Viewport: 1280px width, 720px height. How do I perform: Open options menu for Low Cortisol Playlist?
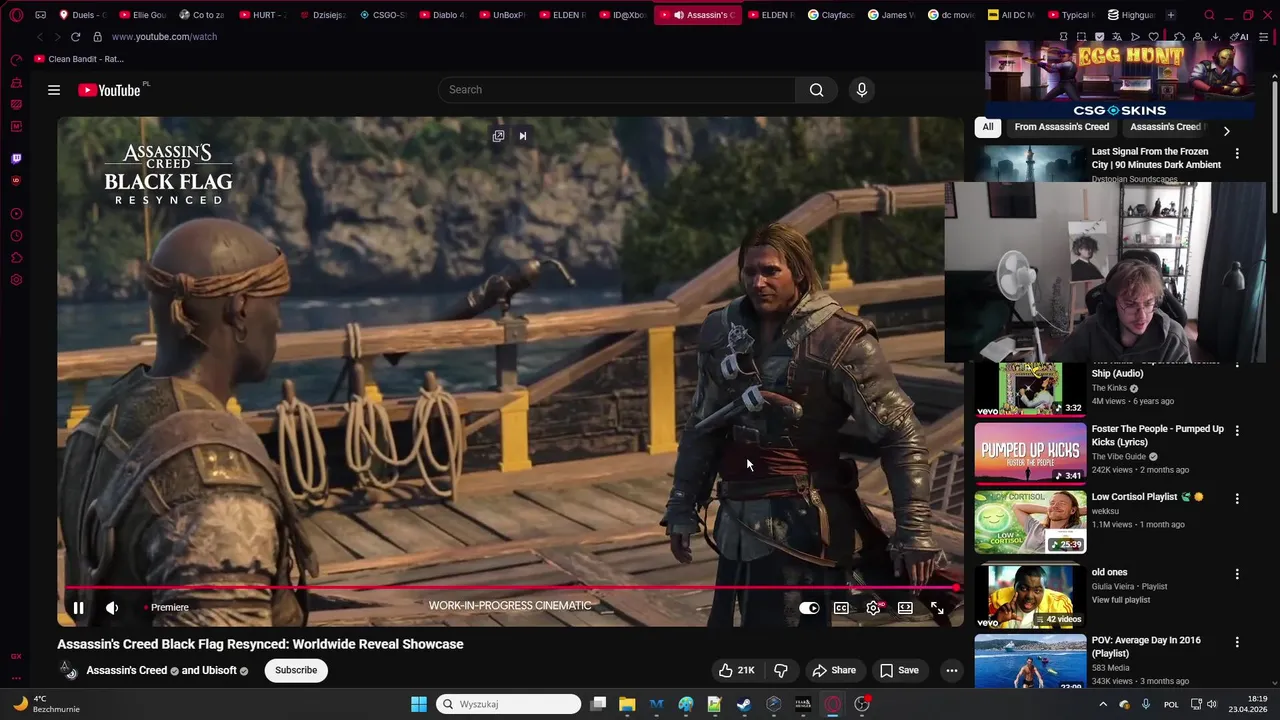click(x=1237, y=499)
